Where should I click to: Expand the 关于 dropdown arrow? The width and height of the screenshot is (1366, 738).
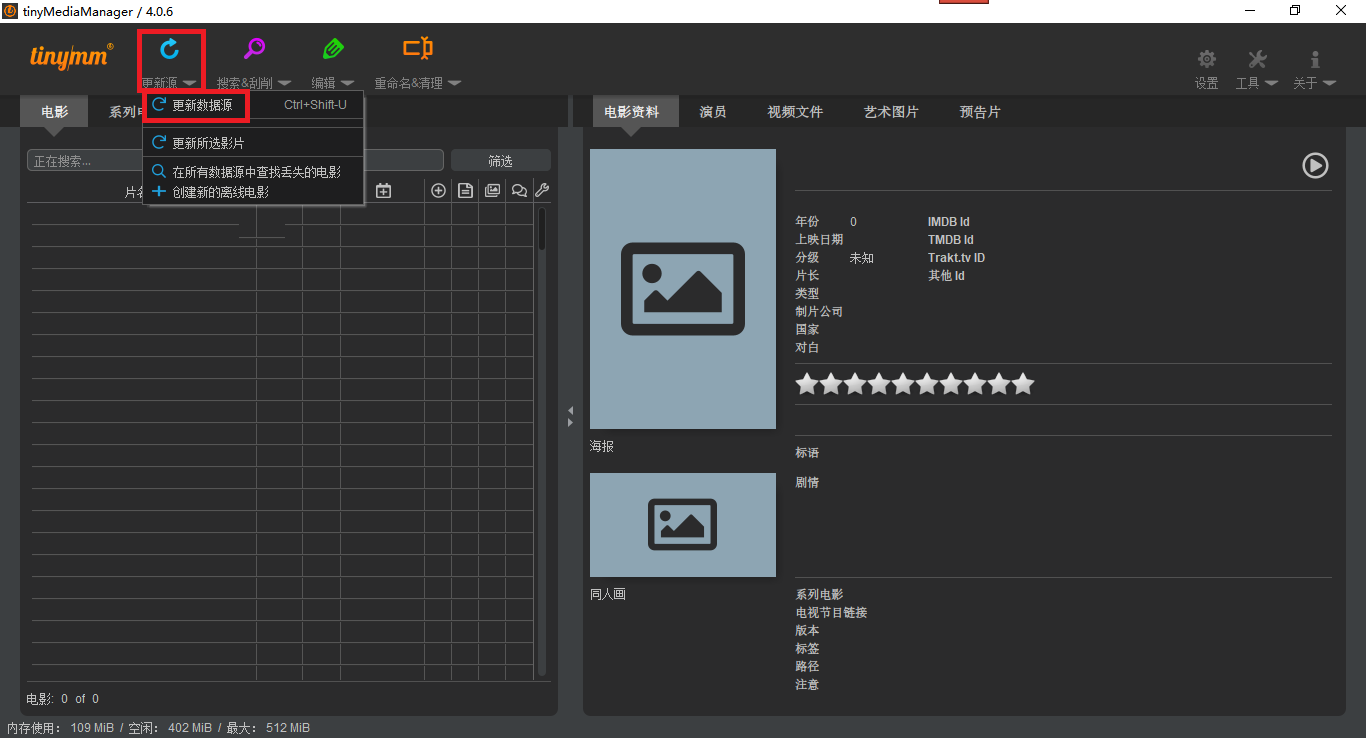pyautogui.click(x=1329, y=83)
